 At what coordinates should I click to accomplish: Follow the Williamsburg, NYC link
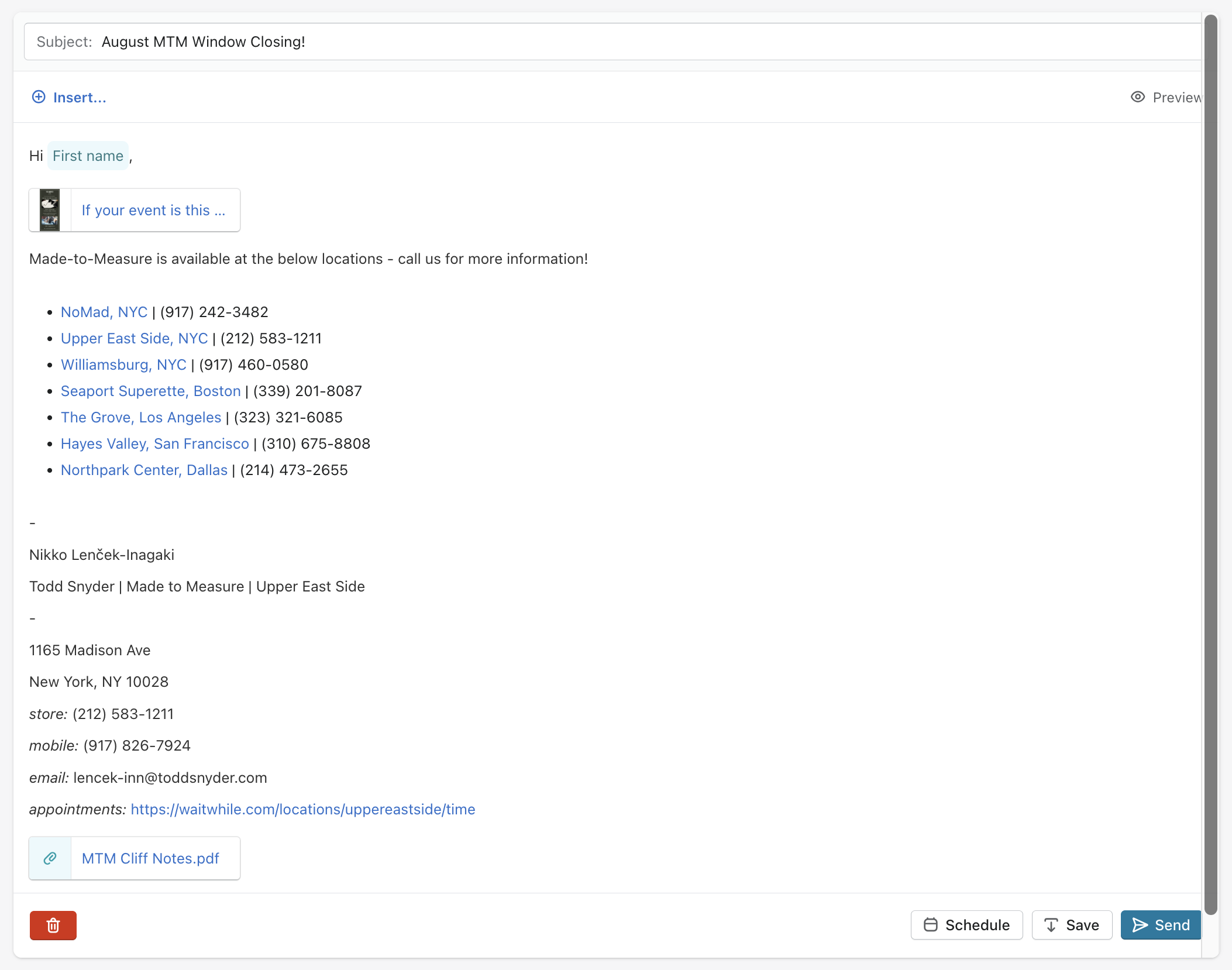[123, 364]
